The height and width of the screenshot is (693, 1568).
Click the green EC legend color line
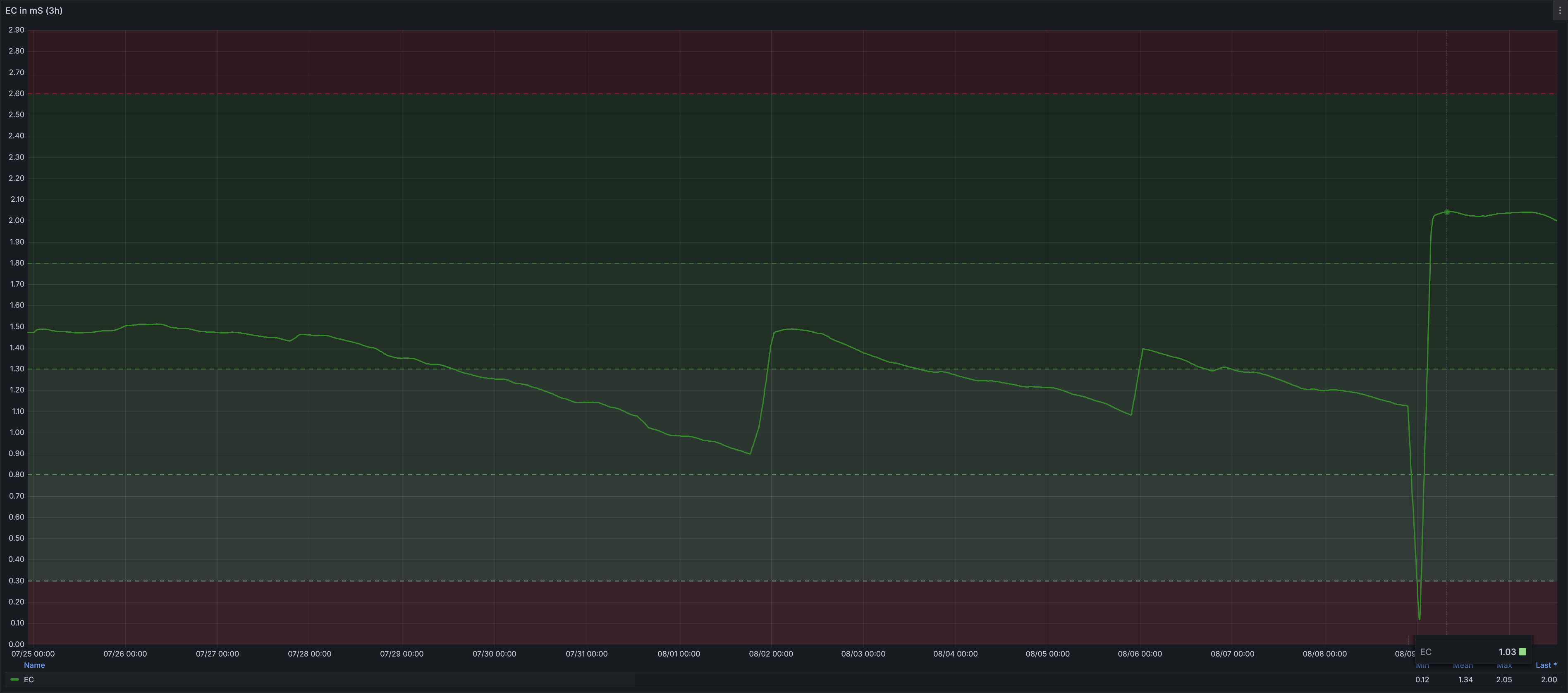click(x=14, y=680)
